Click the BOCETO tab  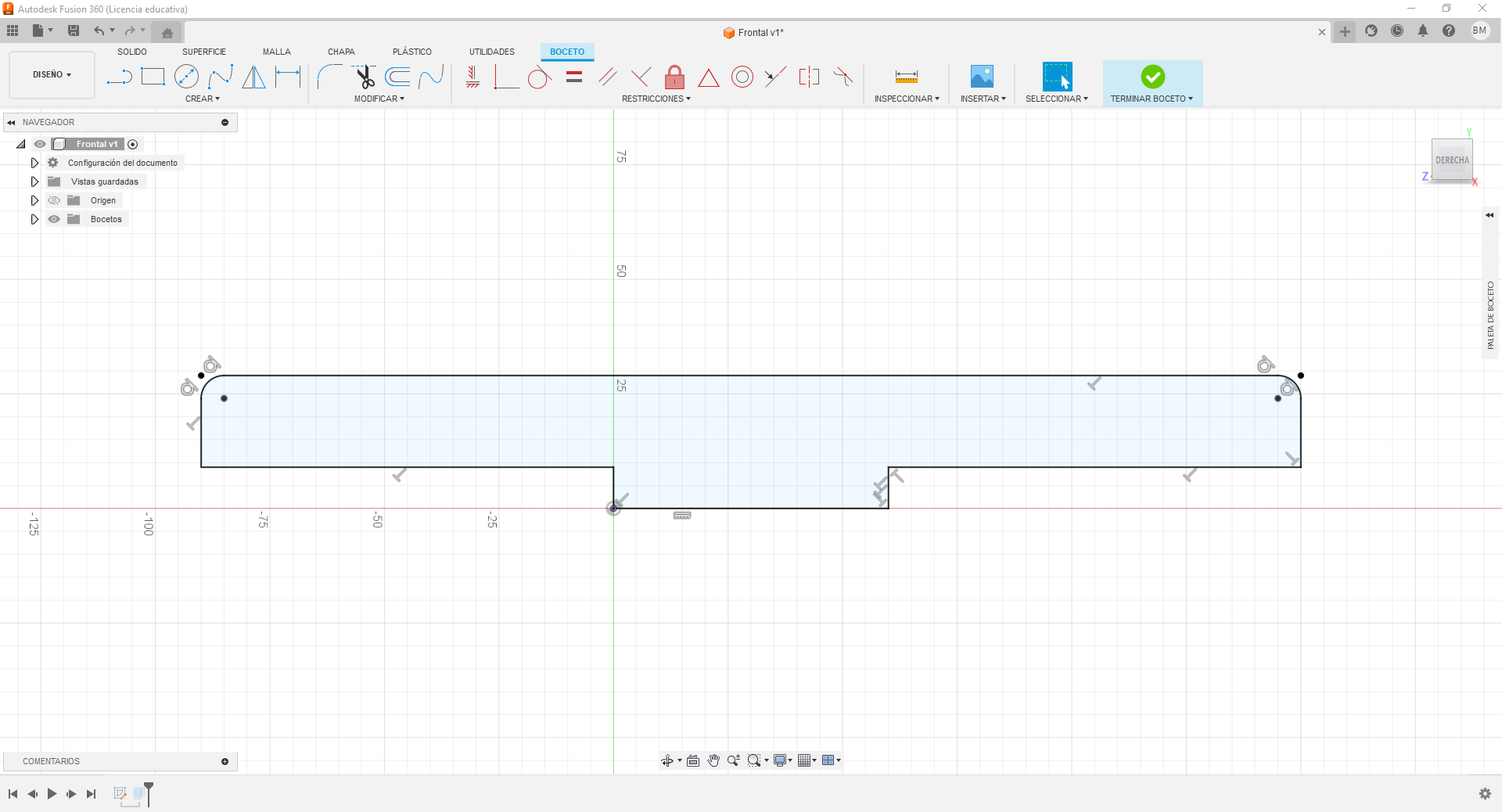click(567, 52)
